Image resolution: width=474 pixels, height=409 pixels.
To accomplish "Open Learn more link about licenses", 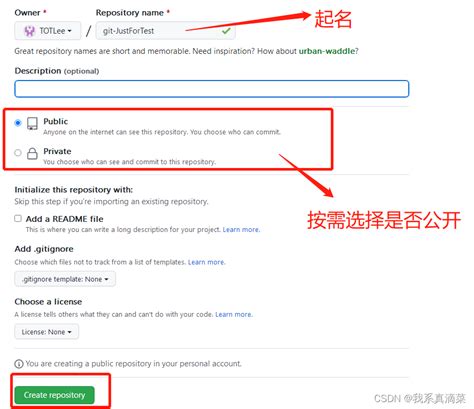I will pyautogui.click(x=234, y=314).
